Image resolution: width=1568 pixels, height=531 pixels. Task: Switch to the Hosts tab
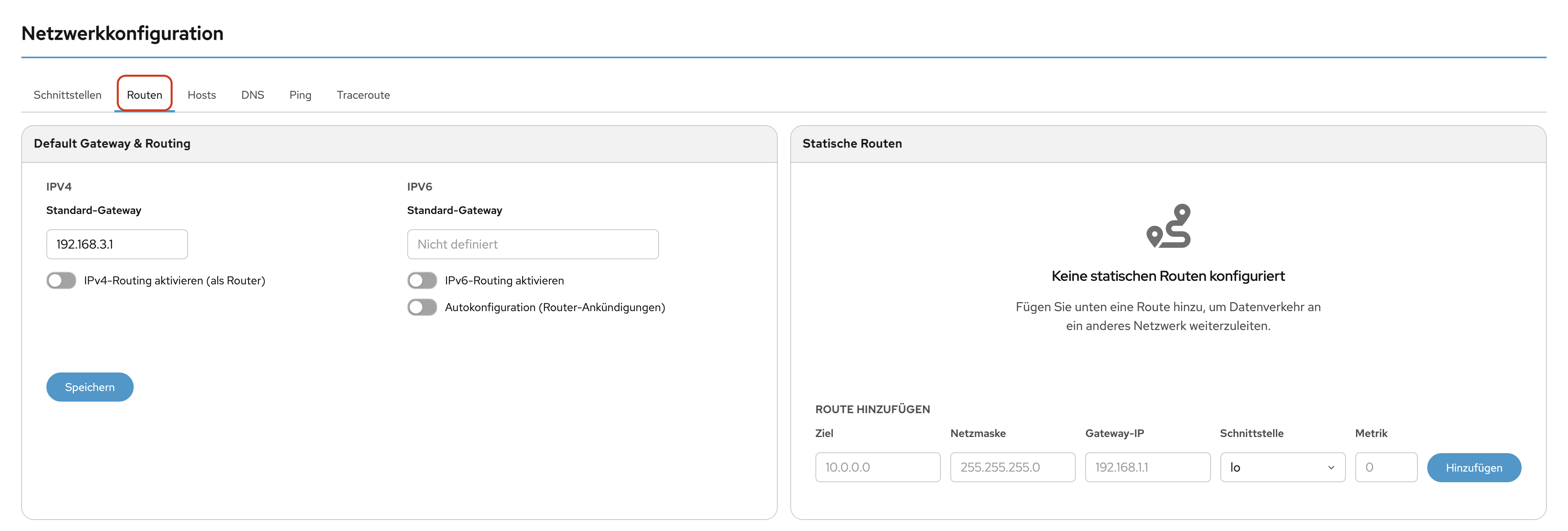tap(201, 95)
